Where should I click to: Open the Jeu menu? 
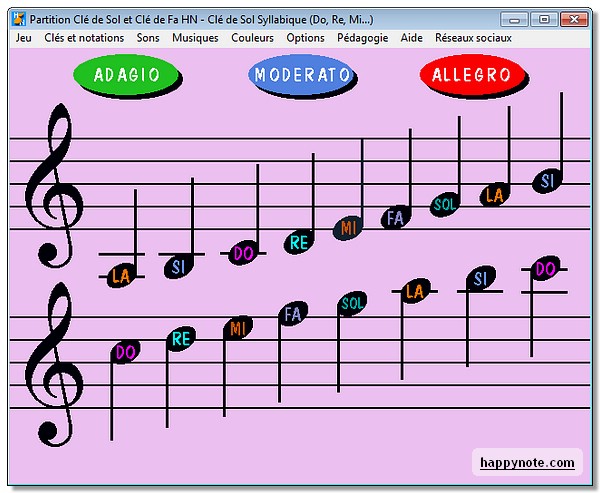click(x=24, y=38)
